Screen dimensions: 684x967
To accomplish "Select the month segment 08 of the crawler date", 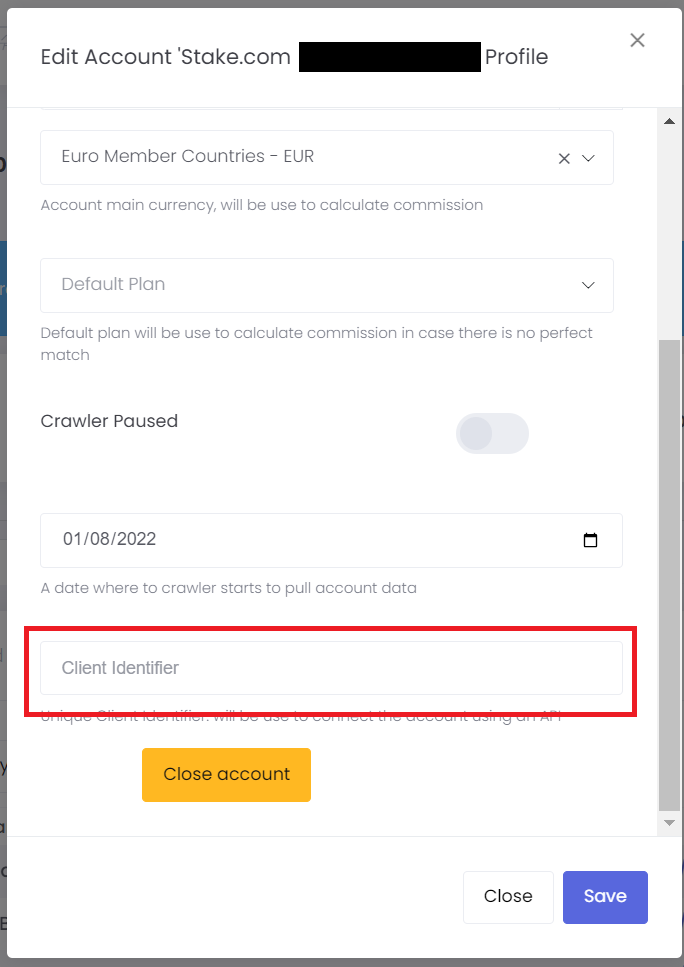I will (x=99, y=539).
